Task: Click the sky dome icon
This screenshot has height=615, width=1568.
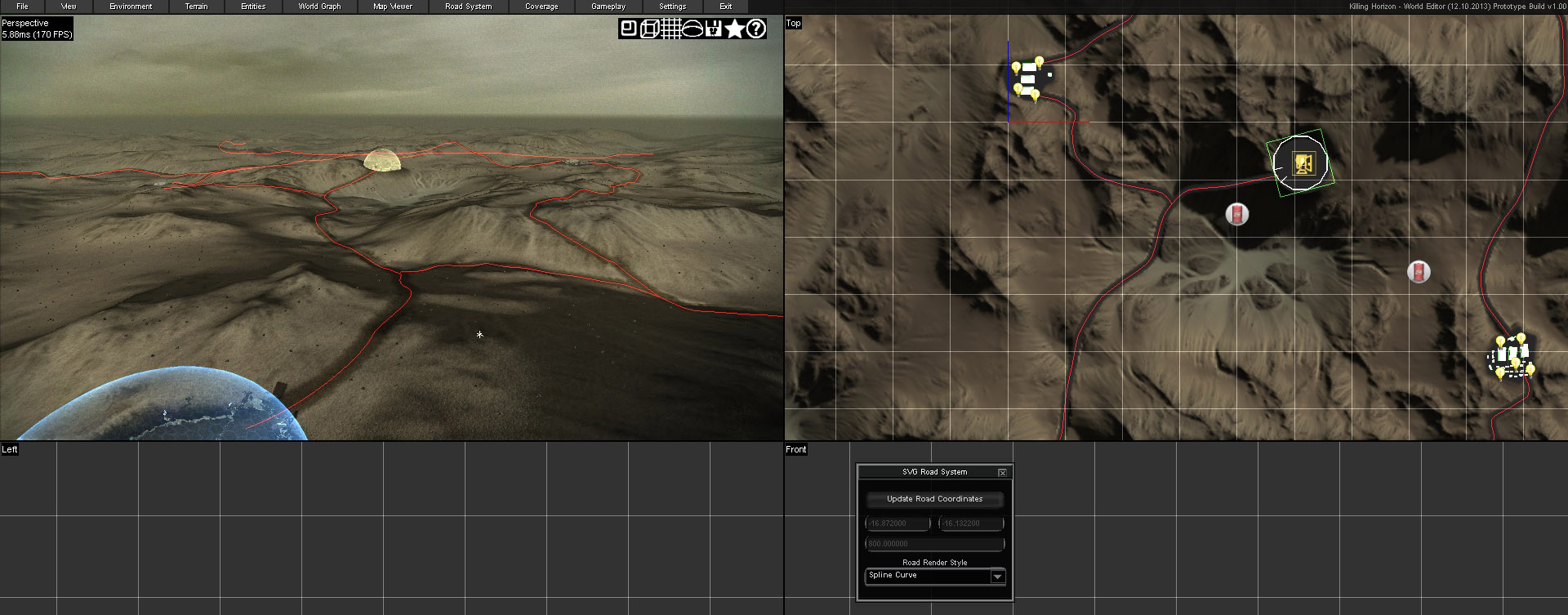Action: tap(692, 29)
